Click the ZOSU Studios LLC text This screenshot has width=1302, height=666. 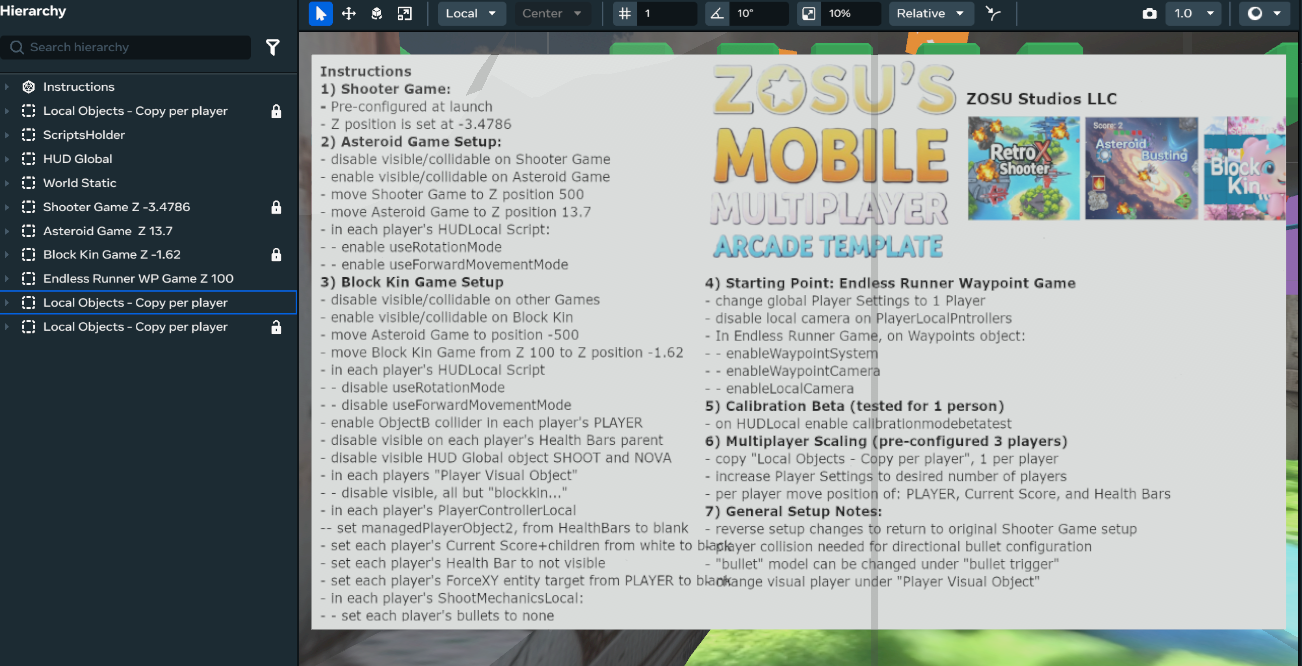pos(1041,99)
